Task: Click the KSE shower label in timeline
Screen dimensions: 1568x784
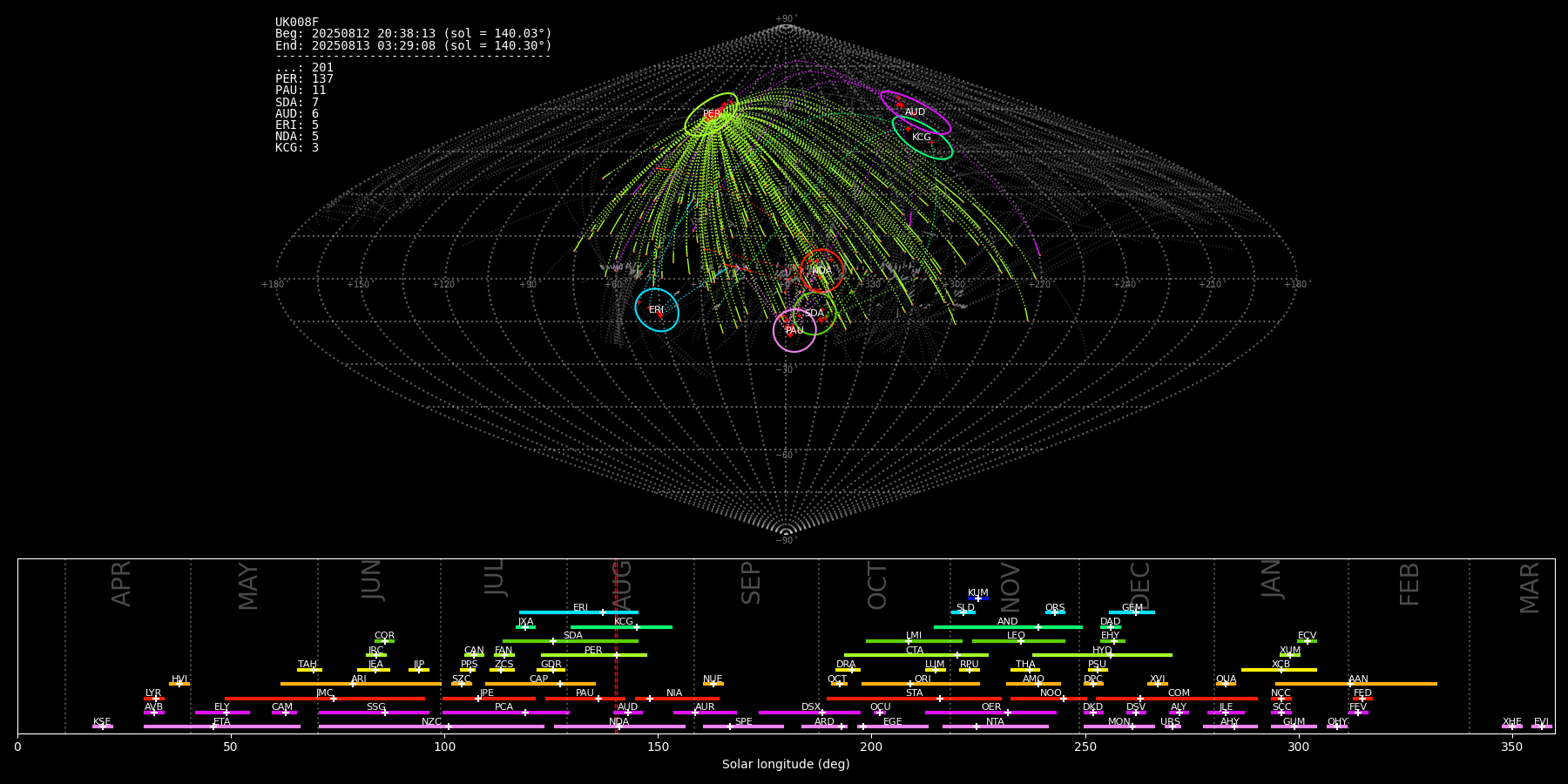Action: 102,722
